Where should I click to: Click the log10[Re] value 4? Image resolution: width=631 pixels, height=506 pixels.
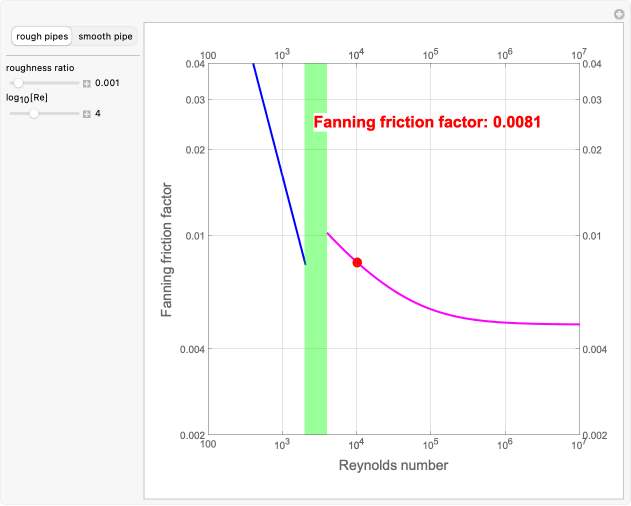click(x=98, y=114)
